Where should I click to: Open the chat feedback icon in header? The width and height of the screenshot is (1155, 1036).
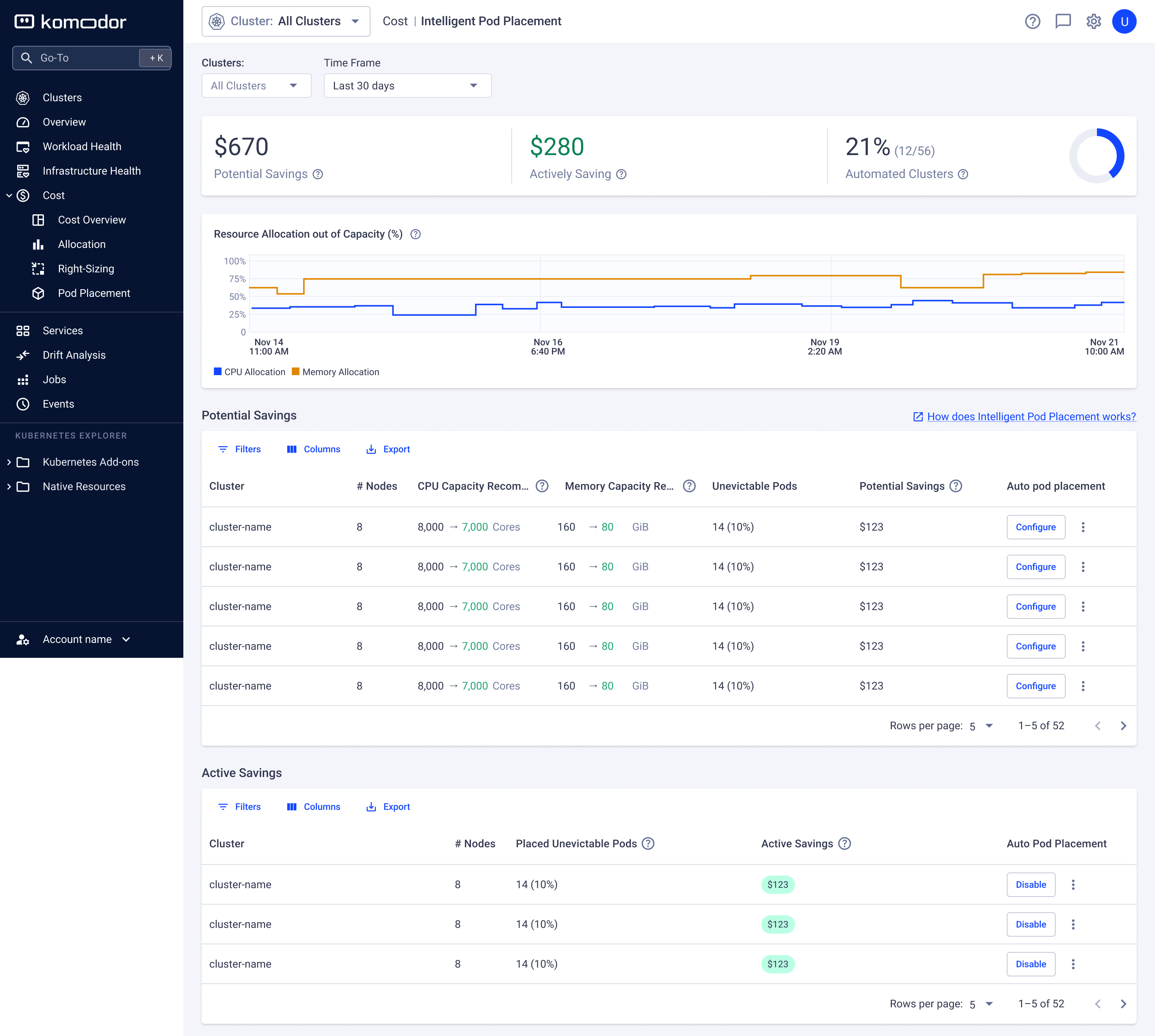(x=1063, y=22)
